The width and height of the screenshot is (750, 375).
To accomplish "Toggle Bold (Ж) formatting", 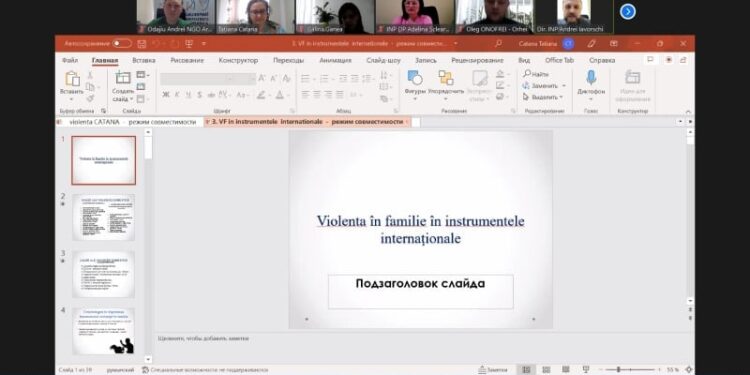I will 165,95.
